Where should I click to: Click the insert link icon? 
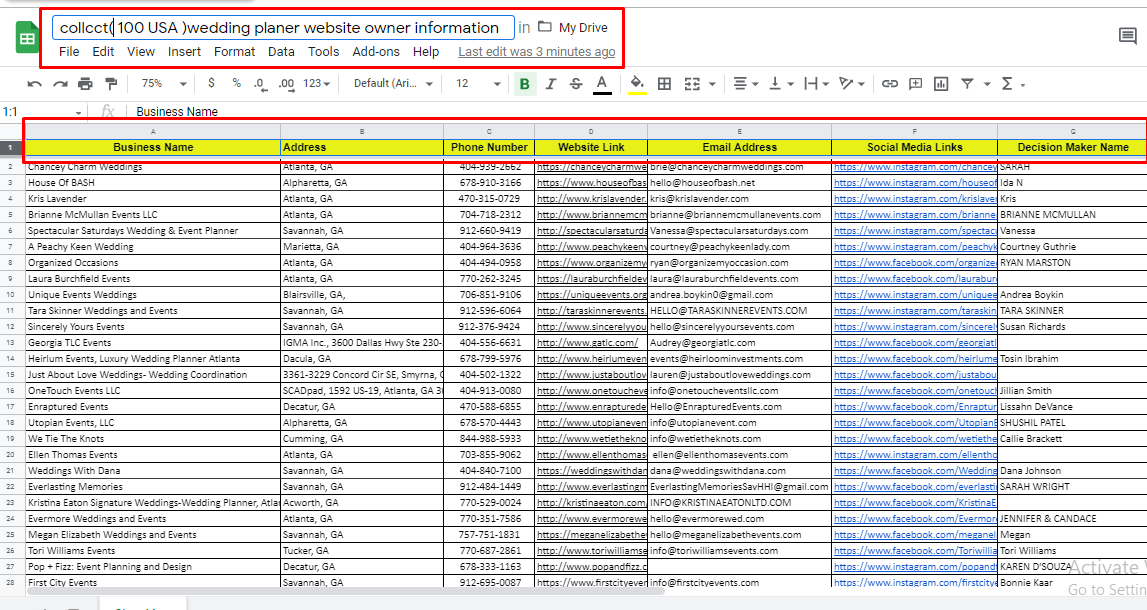pyautogui.click(x=889, y=84)
